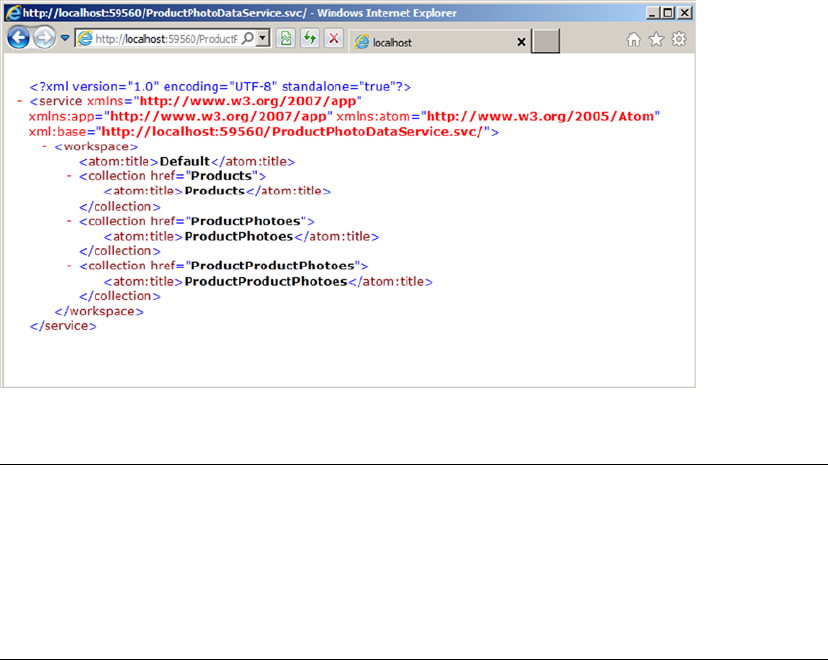
Task: Close the localhost tab
Action: click(521, 42)
